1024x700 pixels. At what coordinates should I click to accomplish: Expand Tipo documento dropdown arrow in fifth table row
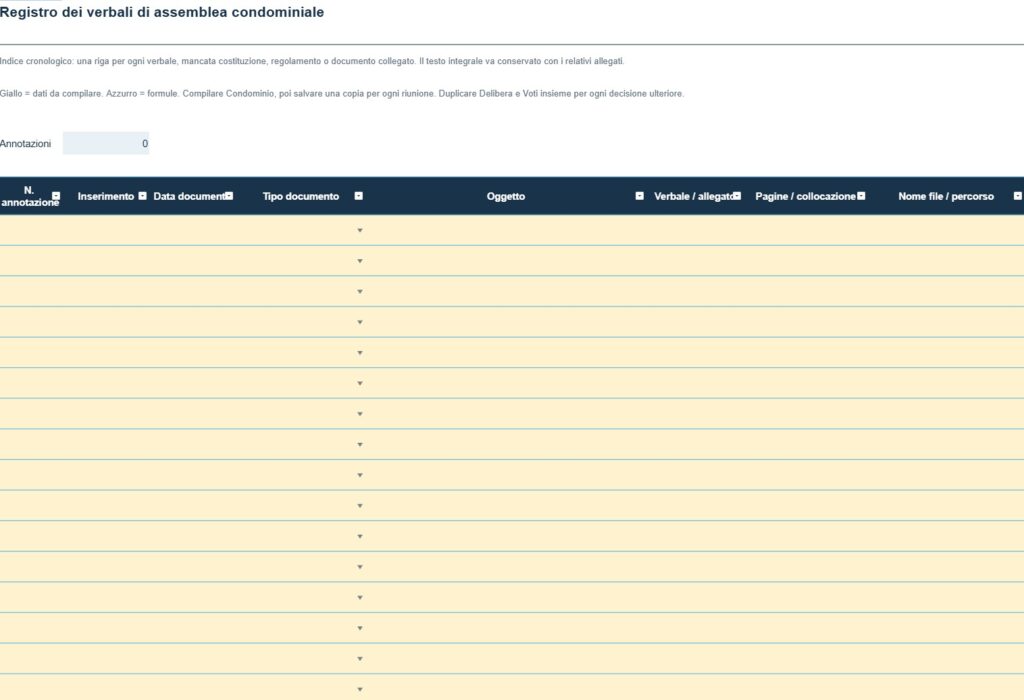(360, 353)
